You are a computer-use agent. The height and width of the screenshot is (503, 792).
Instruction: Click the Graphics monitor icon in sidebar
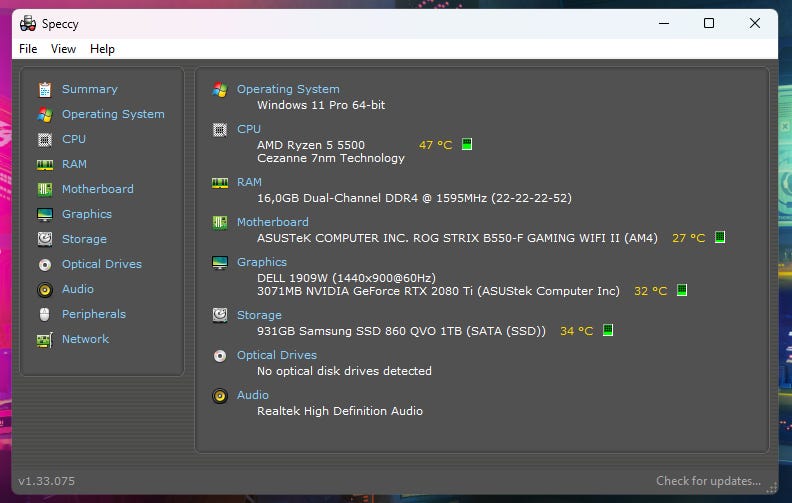(x=45, y=215)
